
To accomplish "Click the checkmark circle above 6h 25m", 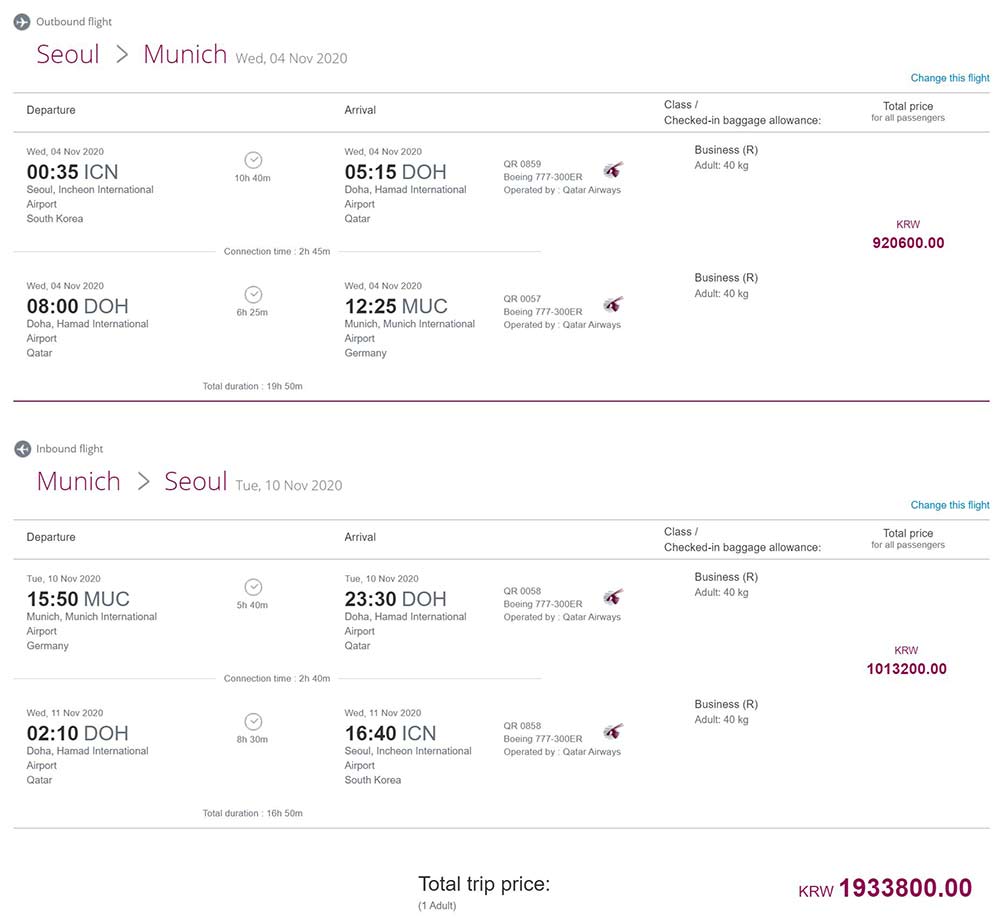I will click(x=253, y=295).
